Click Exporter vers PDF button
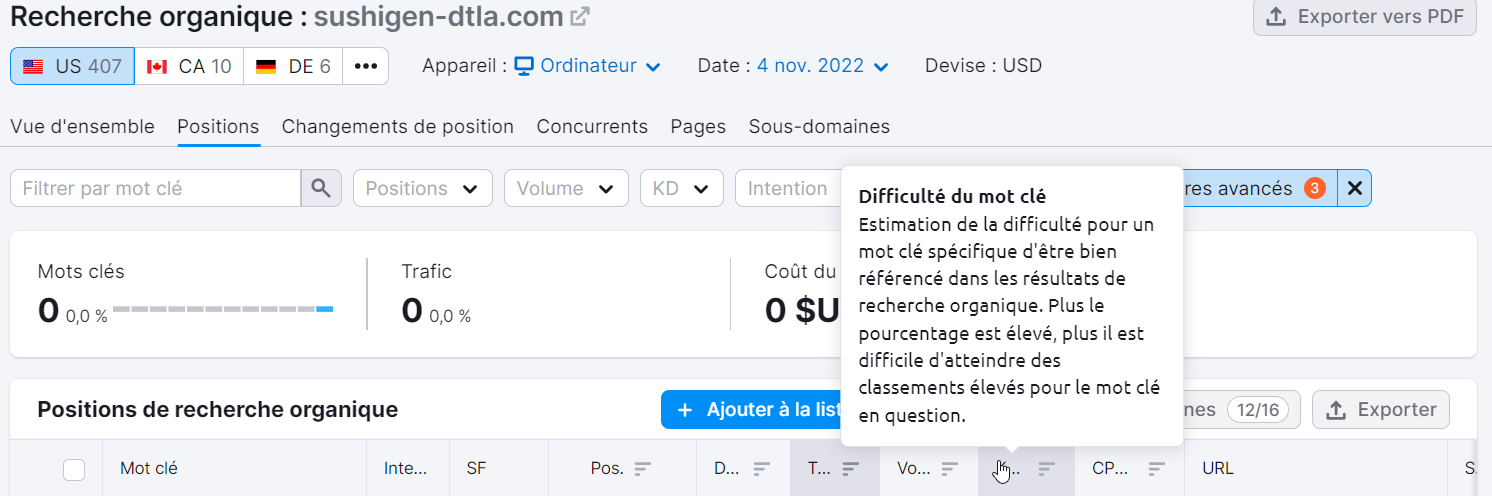 (x=1365, y=17)
